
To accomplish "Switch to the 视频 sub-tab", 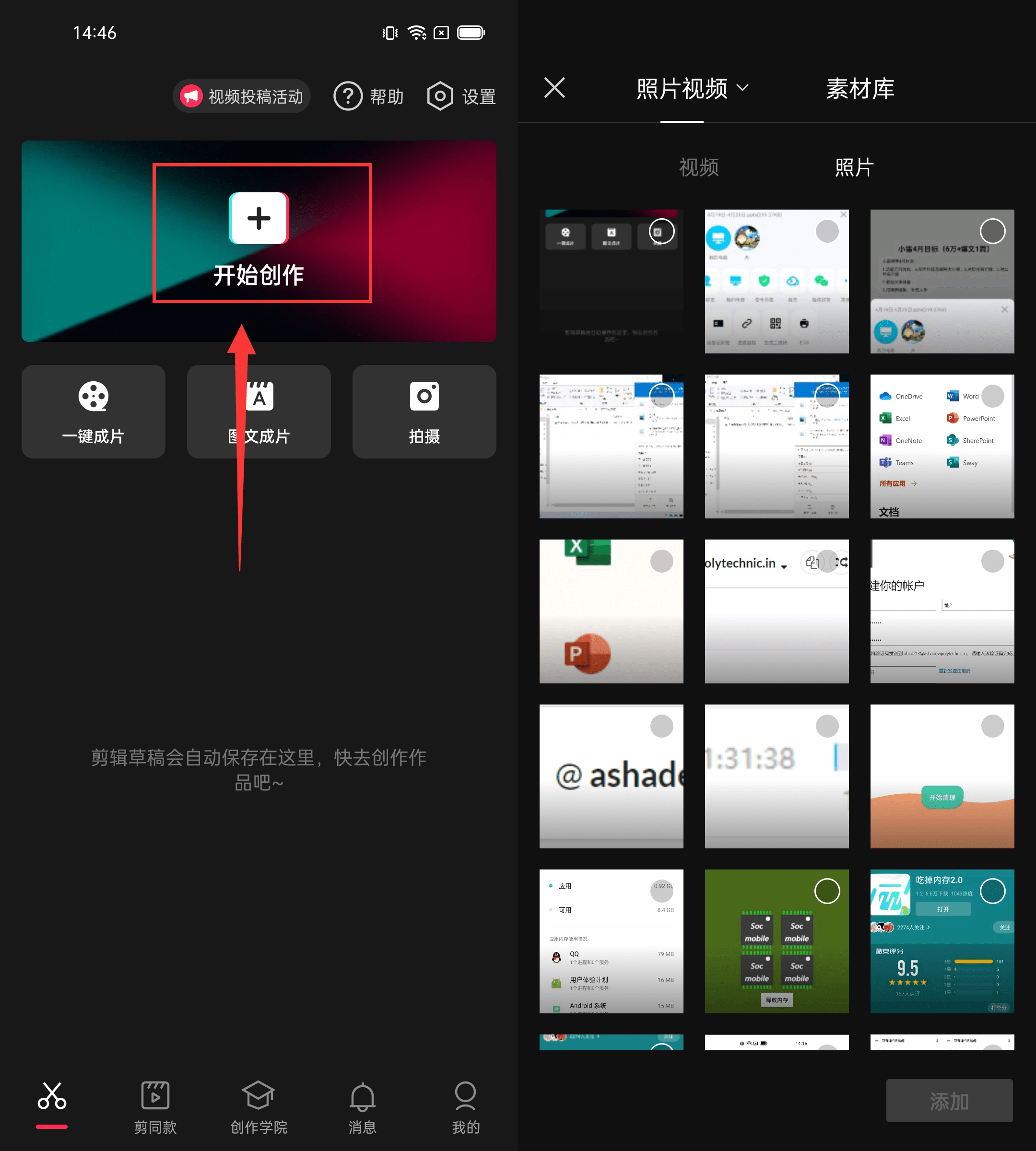I will pos(698,167).
